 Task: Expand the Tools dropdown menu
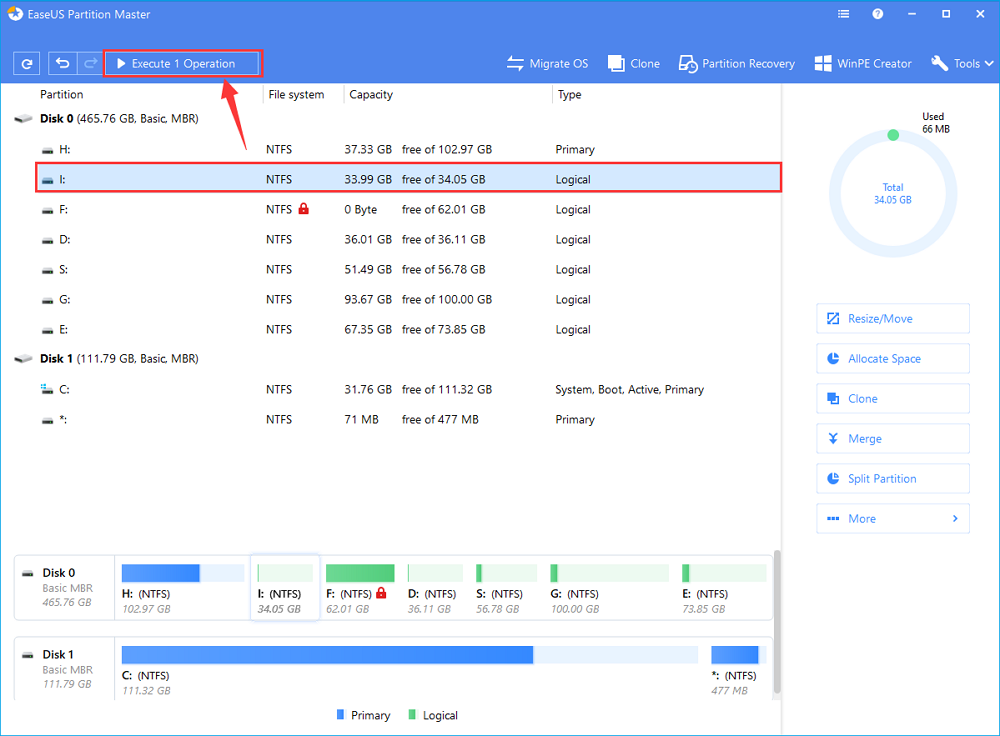[962, 63]
